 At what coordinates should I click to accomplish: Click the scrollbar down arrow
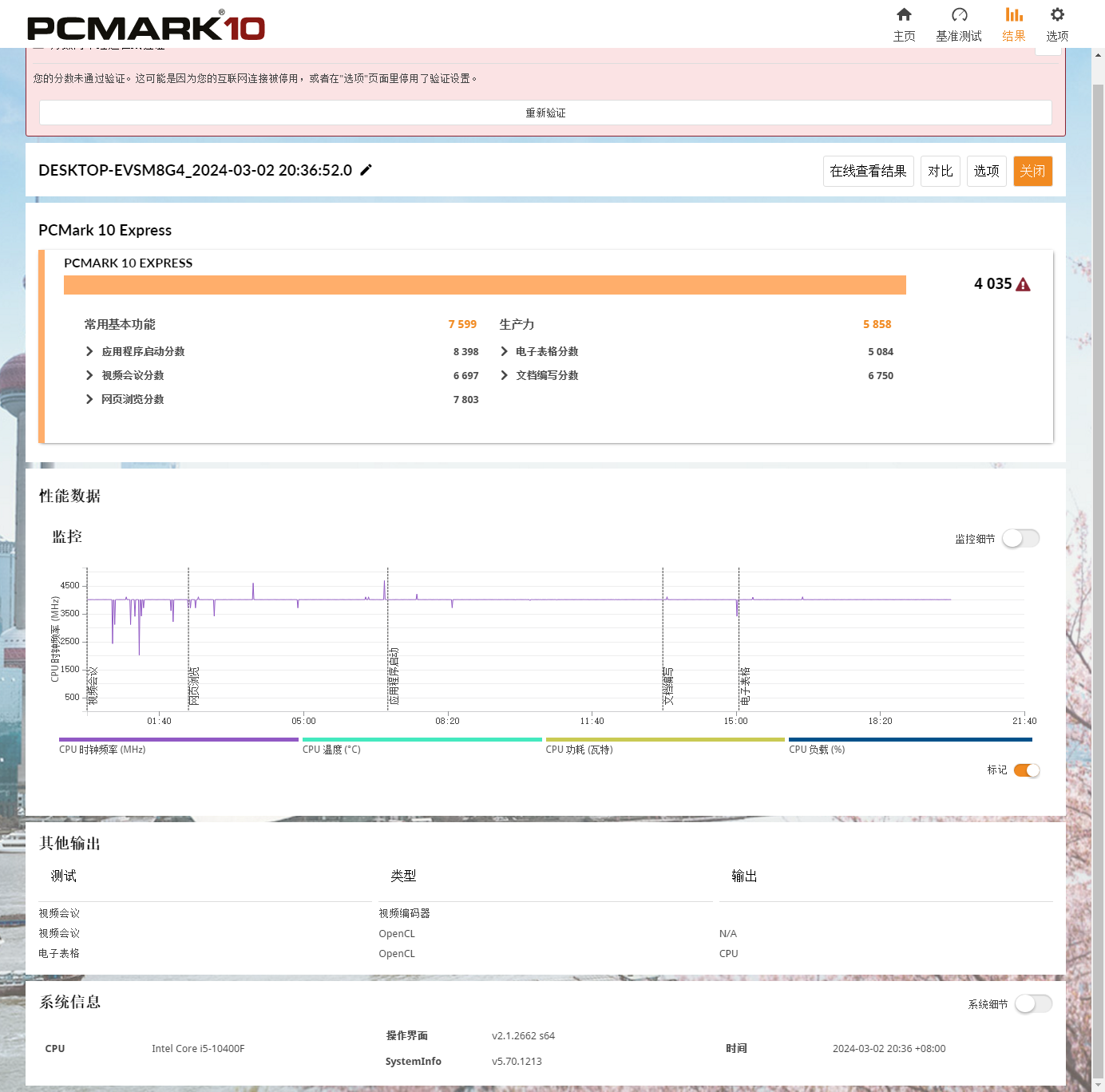(x=1098, y=1085)
